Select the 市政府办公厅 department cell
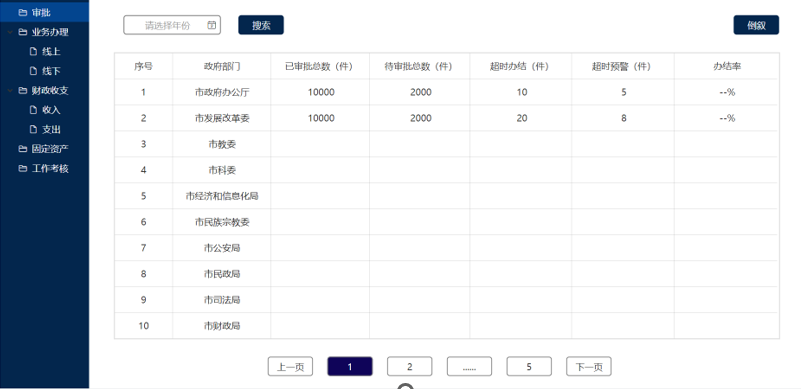 click(x=222, y=92)
